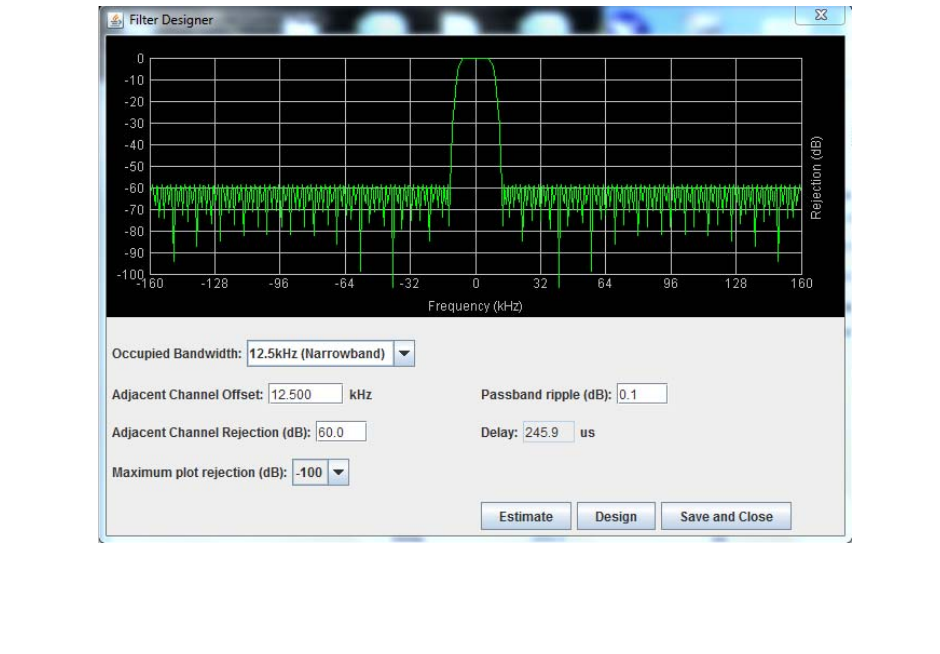The image size is (940, 654).
Task: Click the Occupied Bandwidth label
Action: pyautogui.click(x=176, y=354)
